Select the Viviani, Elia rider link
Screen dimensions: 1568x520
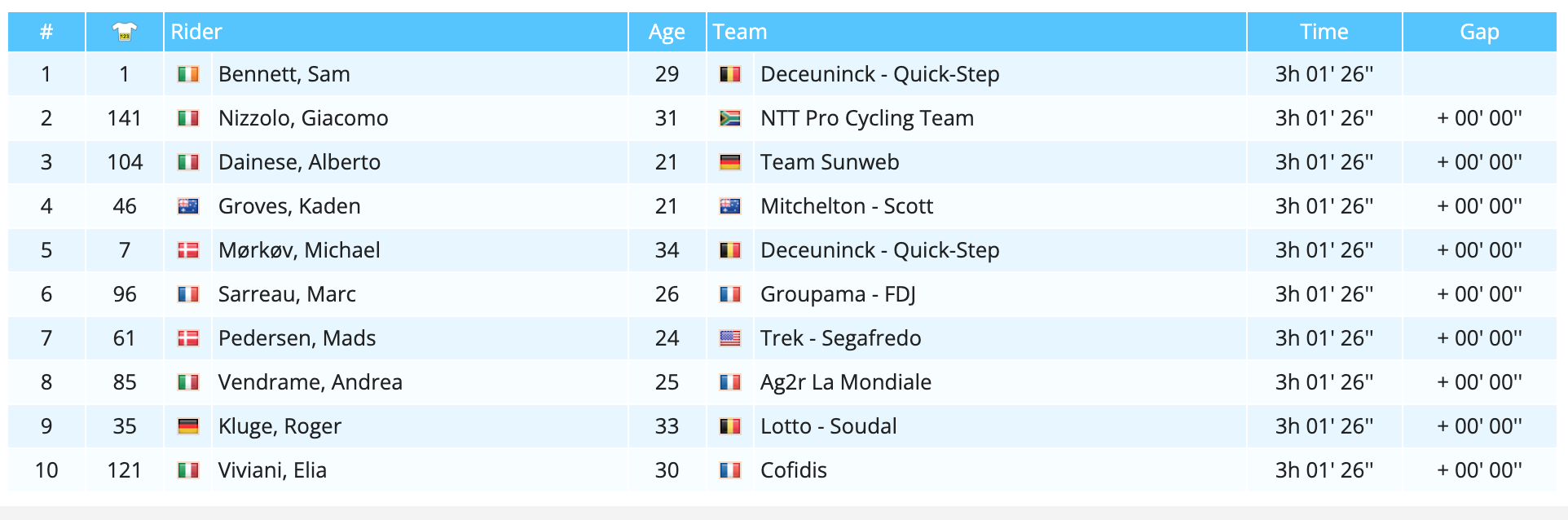point(272,470)
